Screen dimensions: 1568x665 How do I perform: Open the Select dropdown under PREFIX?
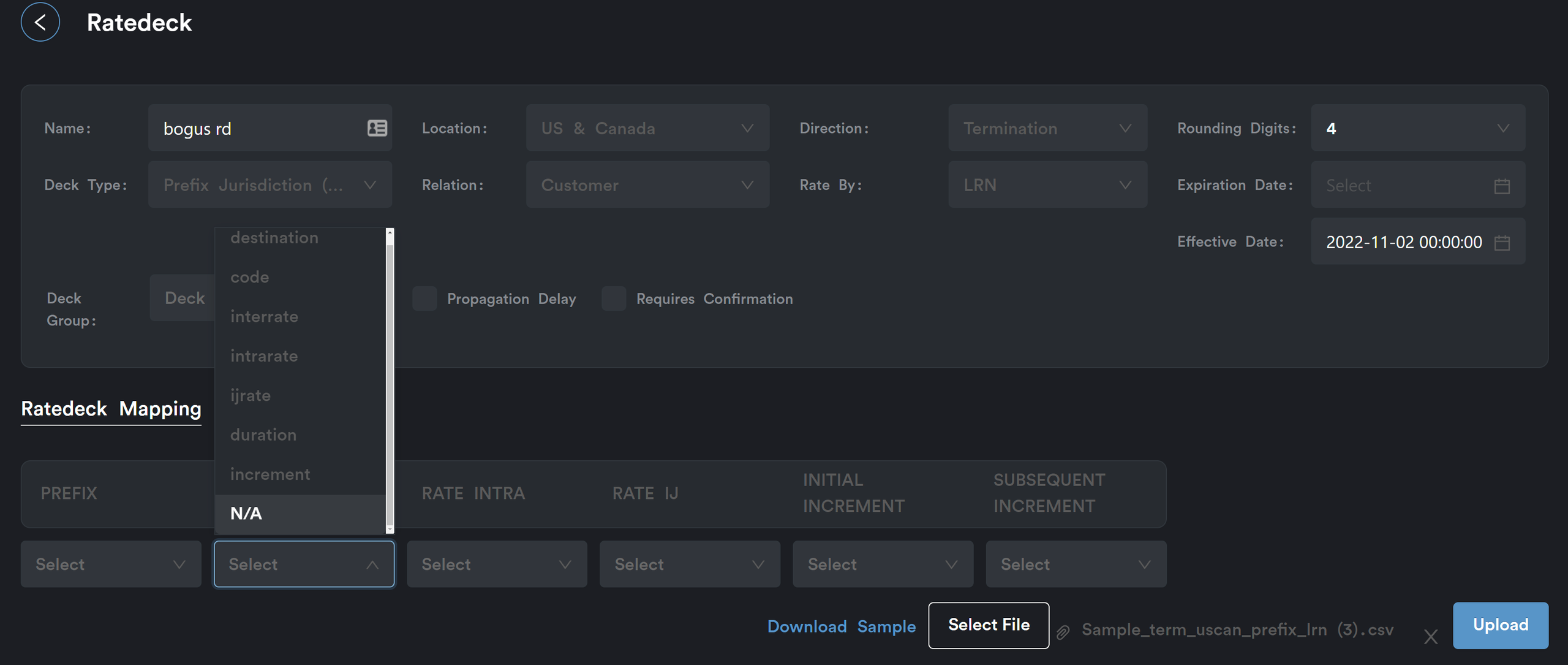pos(111,564)
